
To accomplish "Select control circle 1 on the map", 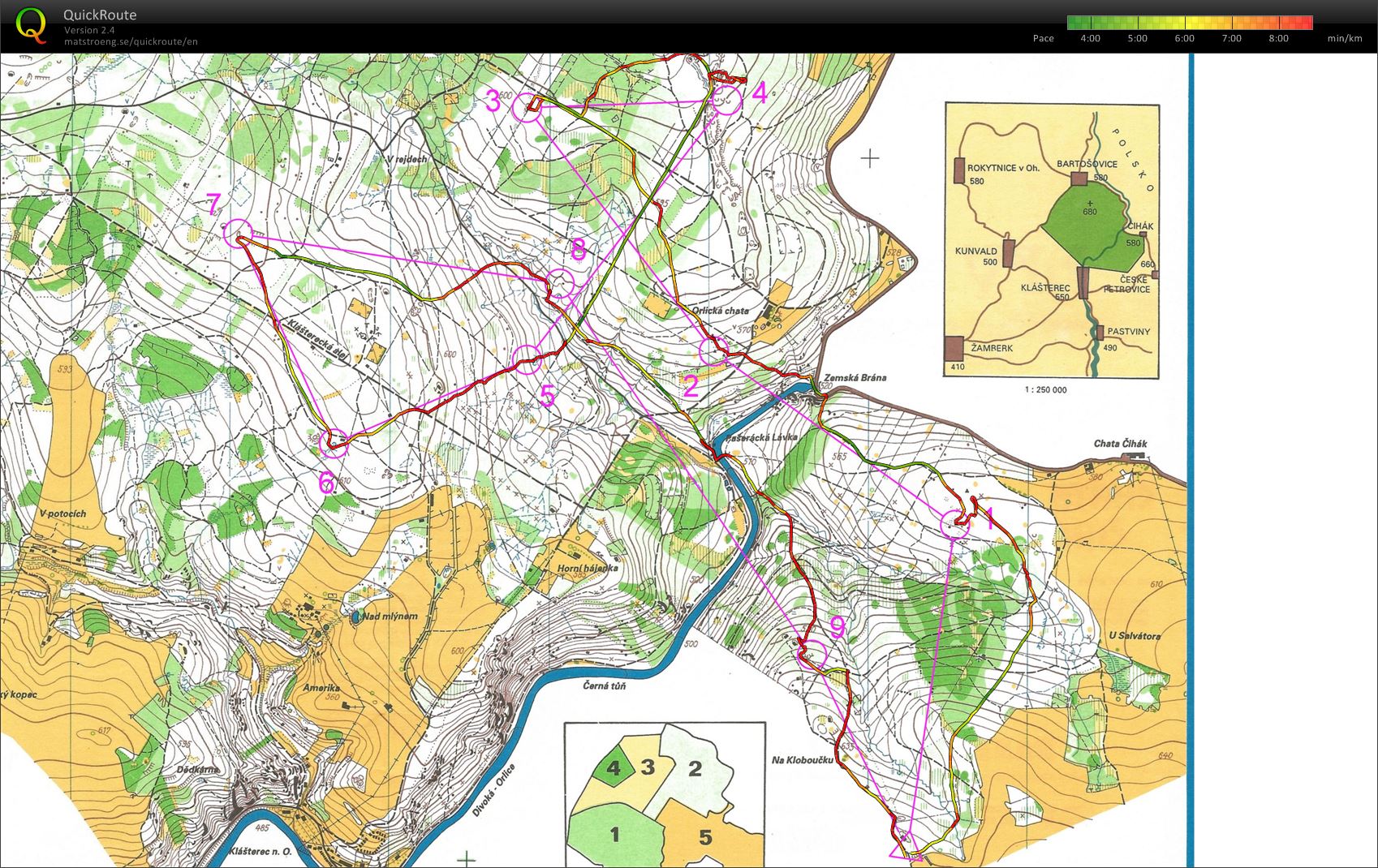I will [955, 525].
